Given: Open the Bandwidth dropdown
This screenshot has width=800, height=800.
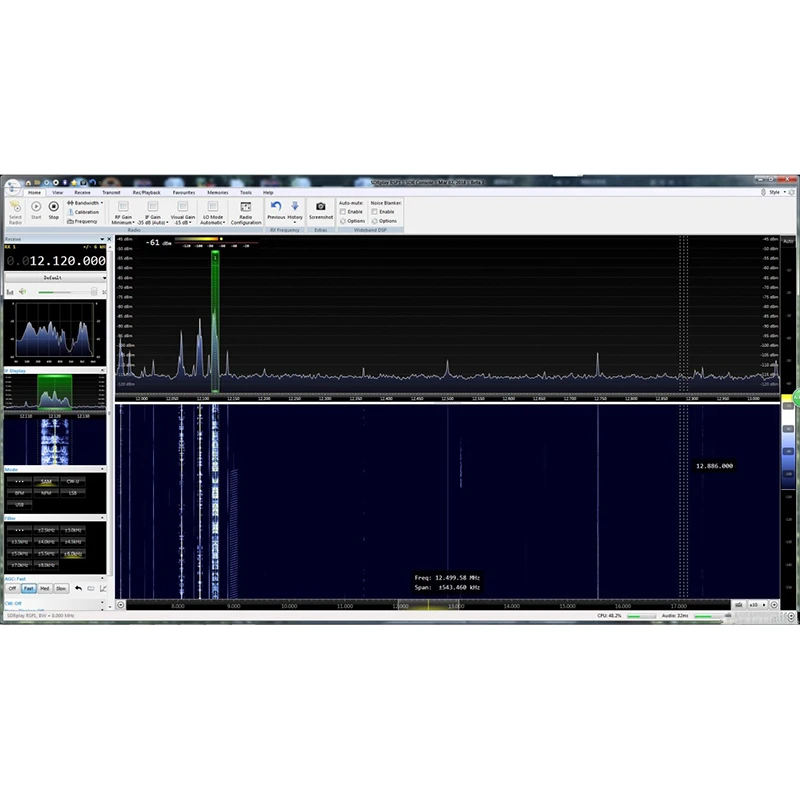Looking at the screenshot, I should (85, 203).
